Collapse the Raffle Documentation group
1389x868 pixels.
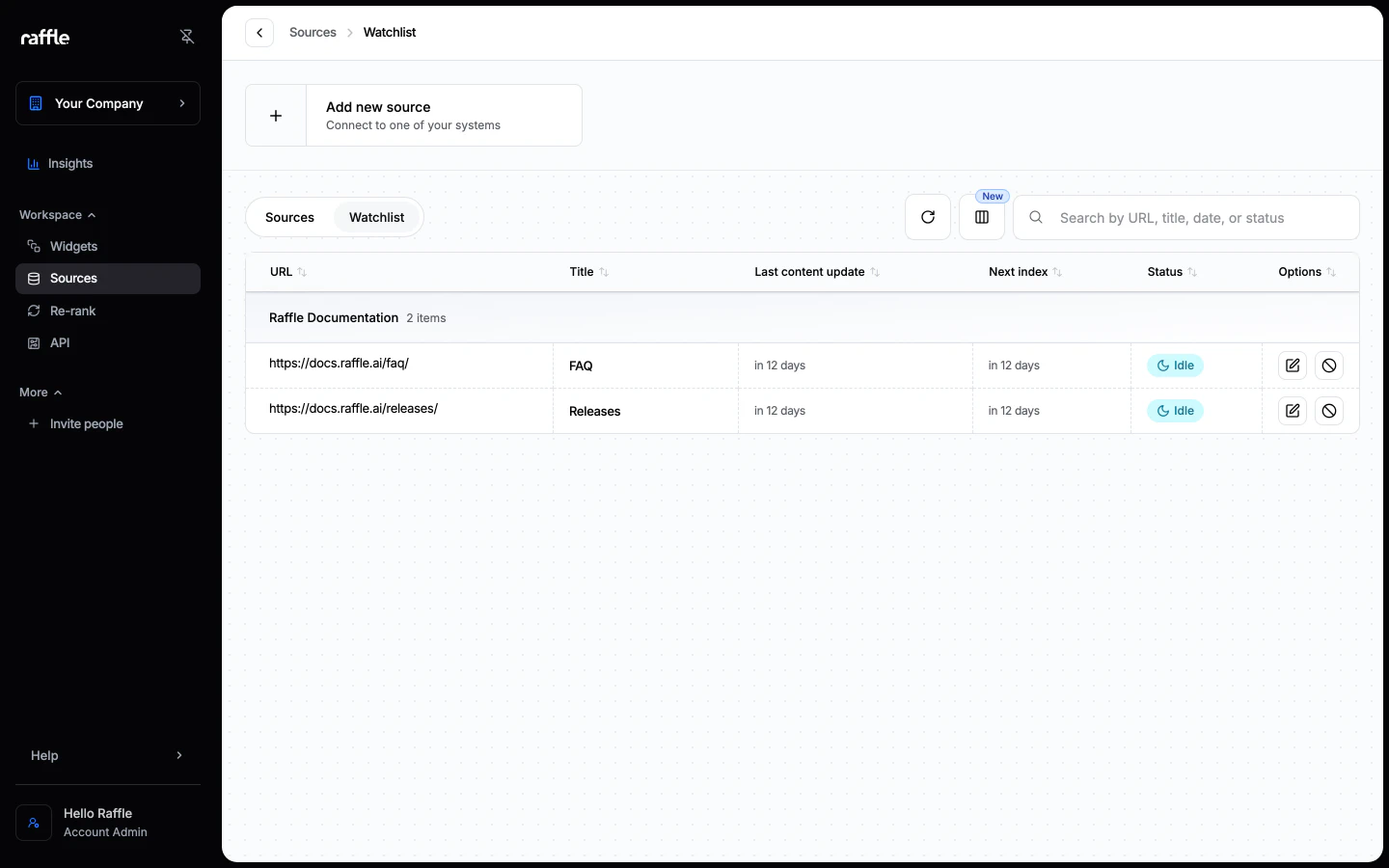coord(803,317)
